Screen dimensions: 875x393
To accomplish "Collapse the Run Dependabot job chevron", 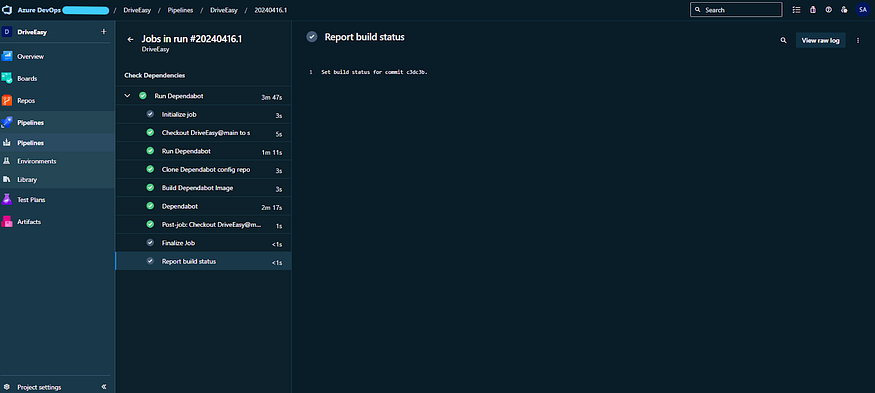I will tap(127, 96).
